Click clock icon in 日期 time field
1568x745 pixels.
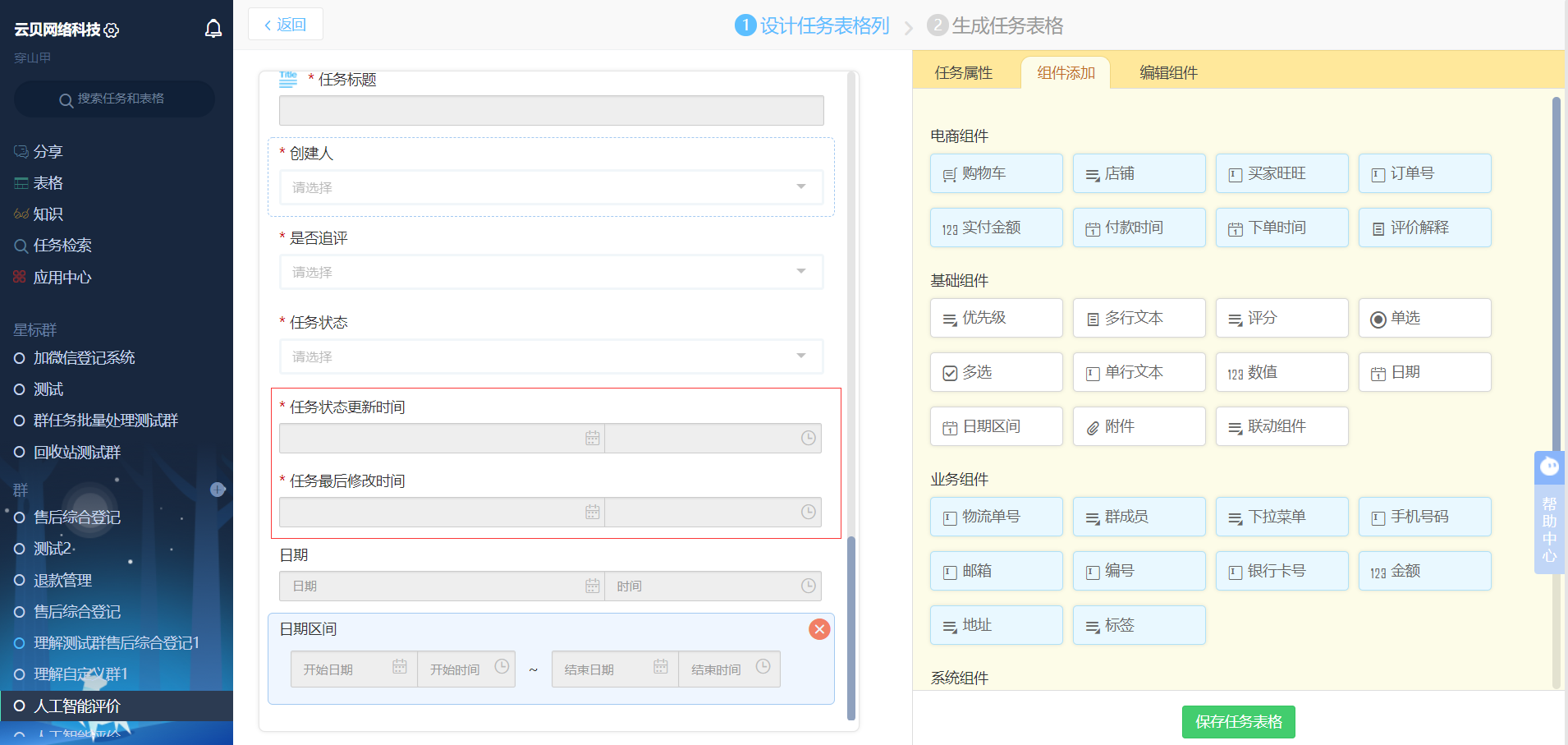coord(808,586)
